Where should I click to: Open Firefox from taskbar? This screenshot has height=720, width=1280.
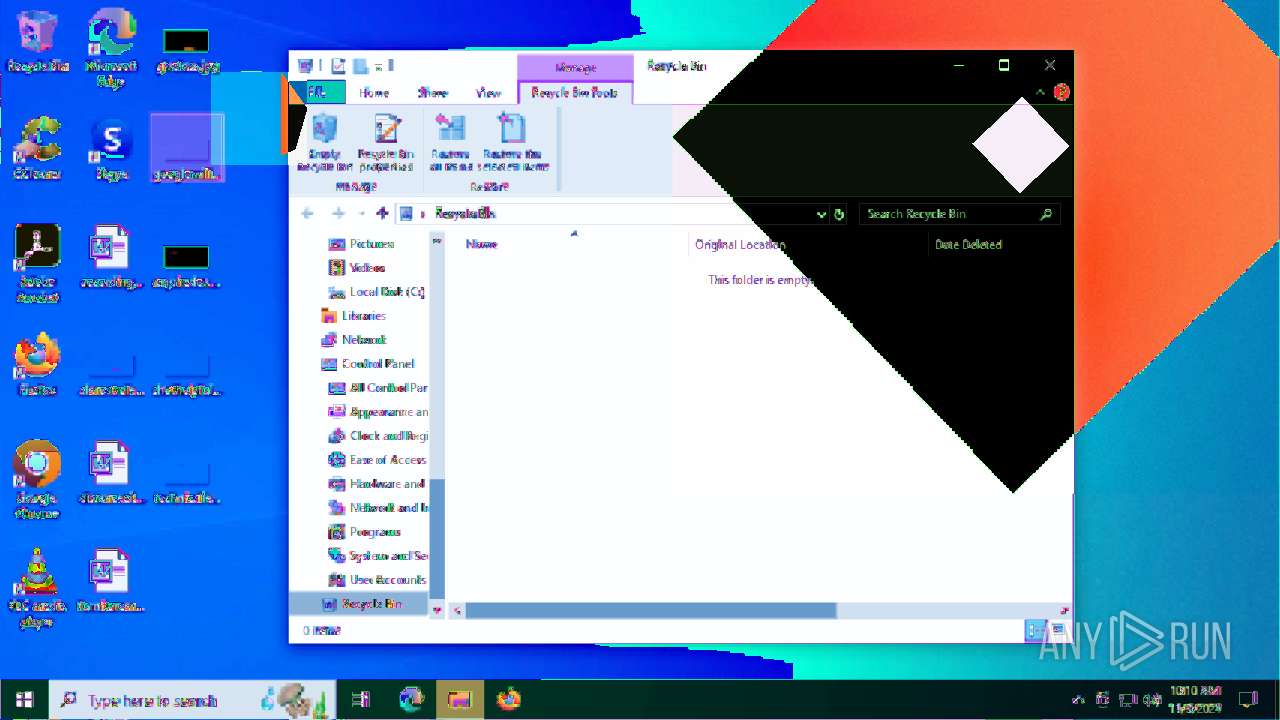coord(509,700)
